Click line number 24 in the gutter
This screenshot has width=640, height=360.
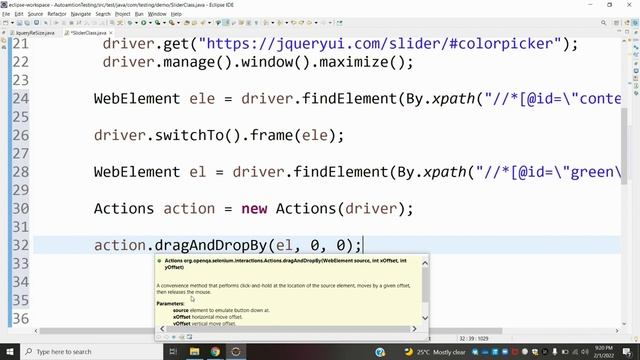20,98
